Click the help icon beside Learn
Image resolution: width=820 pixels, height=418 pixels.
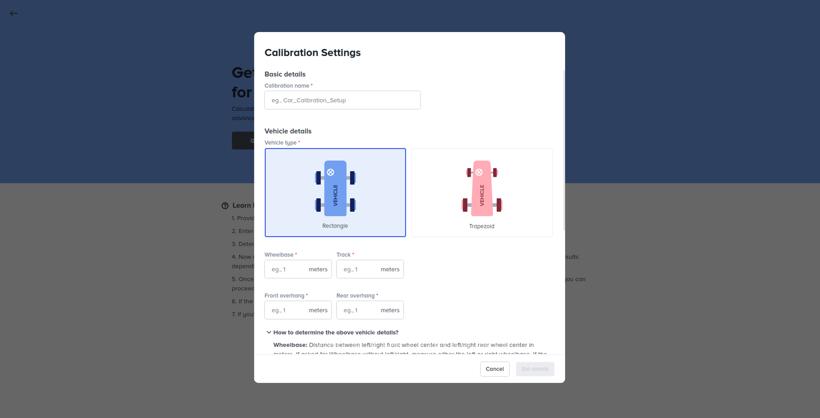225,206
